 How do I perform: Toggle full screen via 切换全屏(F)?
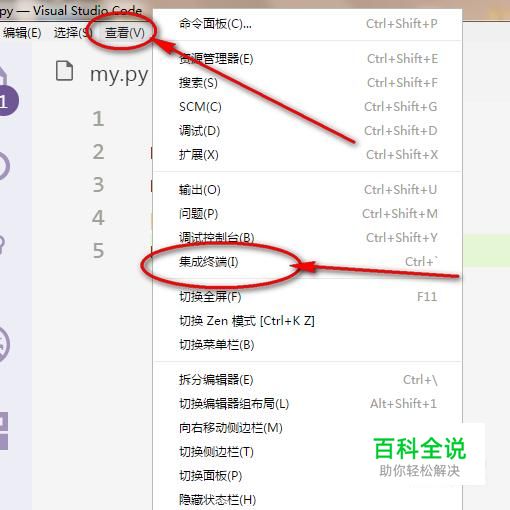click(x=307, y=297)
